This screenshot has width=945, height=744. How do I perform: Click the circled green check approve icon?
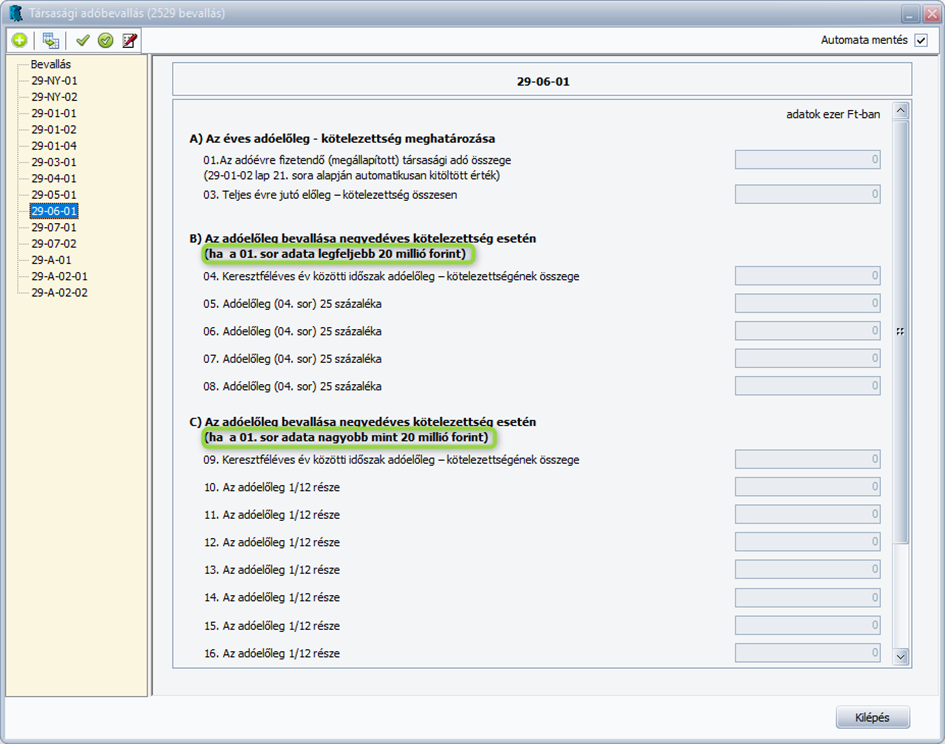pyautogui.click(x=105, y=40)
